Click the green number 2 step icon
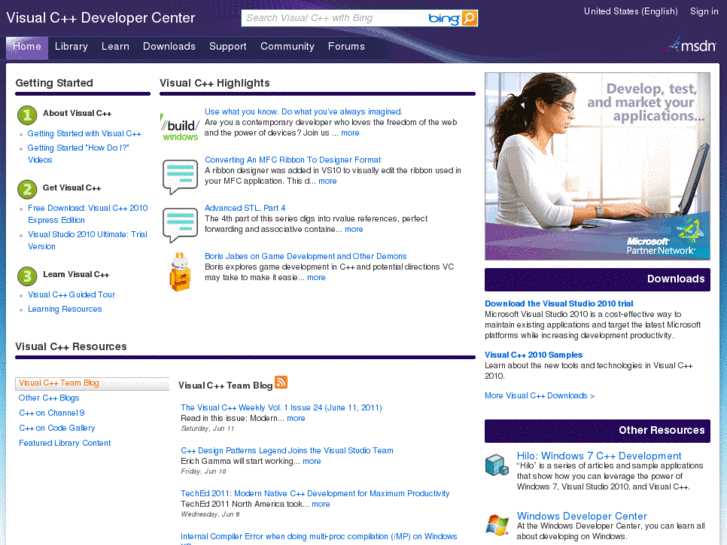Viewport: 727px width, 545px height. click(27, 189)
